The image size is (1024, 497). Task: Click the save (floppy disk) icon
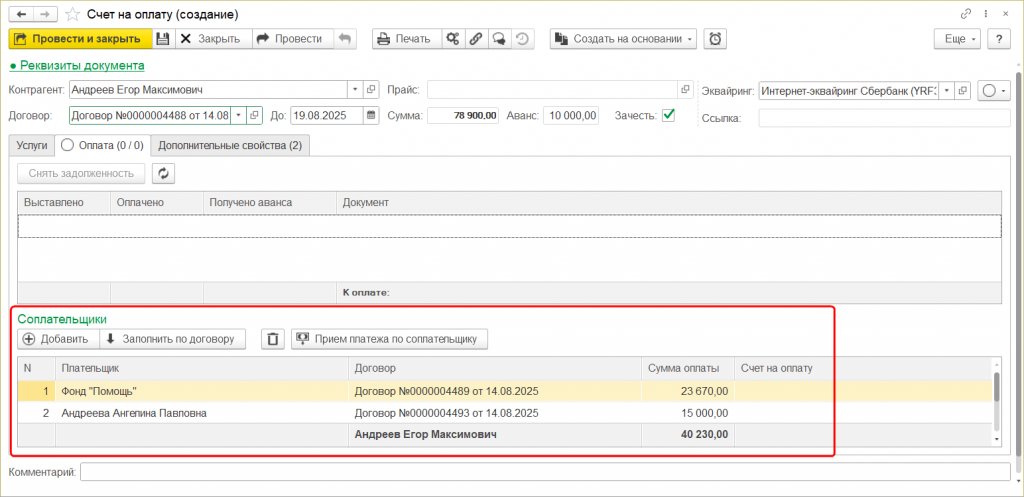tap(163, 39)
